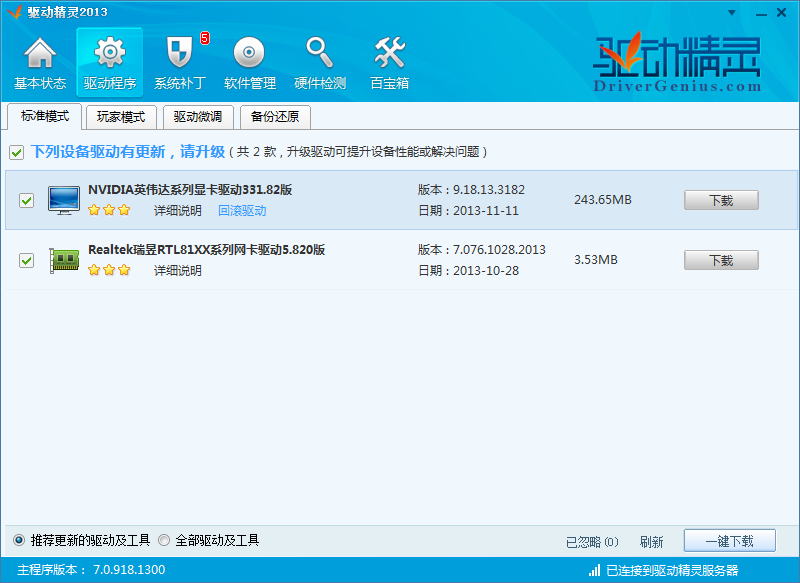Click the Realtek driver star rating
Screen dimensions: 800x583
click(109, 270)
